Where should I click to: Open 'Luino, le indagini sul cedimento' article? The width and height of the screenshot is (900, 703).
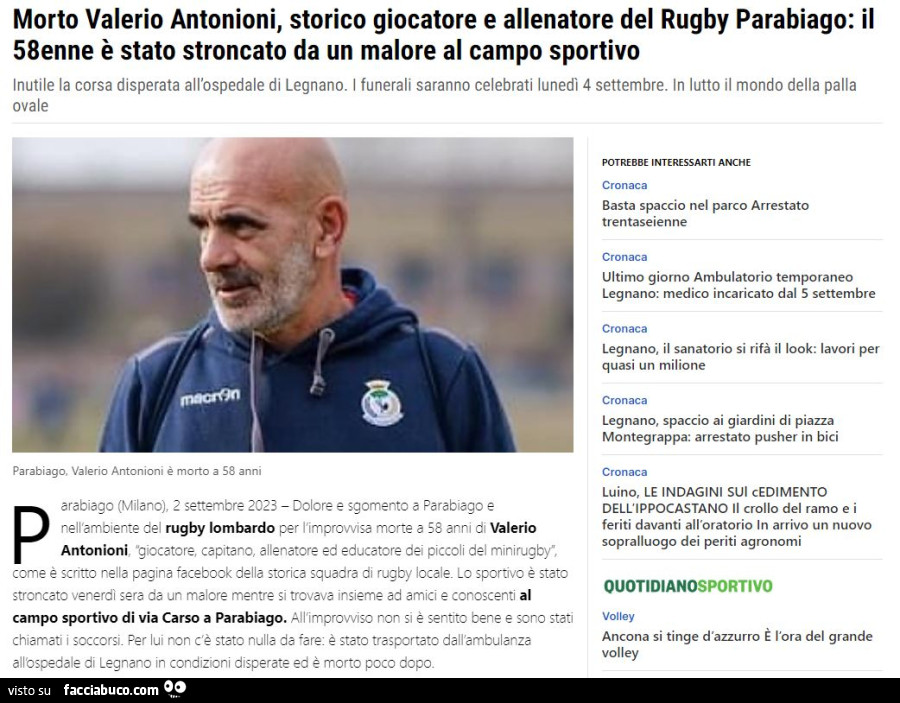[x=736, y=516]
